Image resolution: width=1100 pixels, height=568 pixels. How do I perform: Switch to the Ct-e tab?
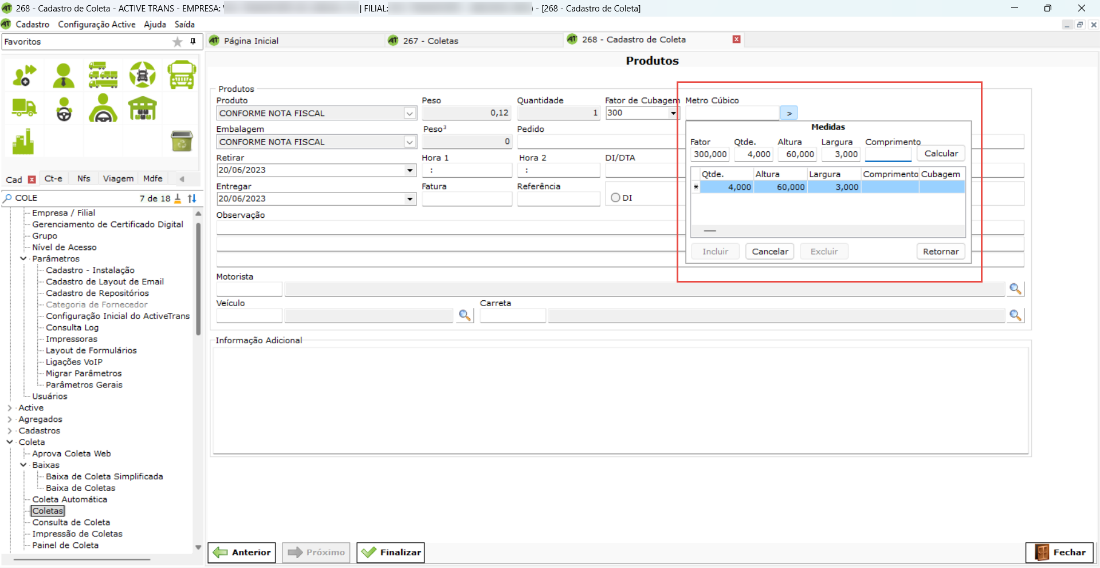(53, 178)
